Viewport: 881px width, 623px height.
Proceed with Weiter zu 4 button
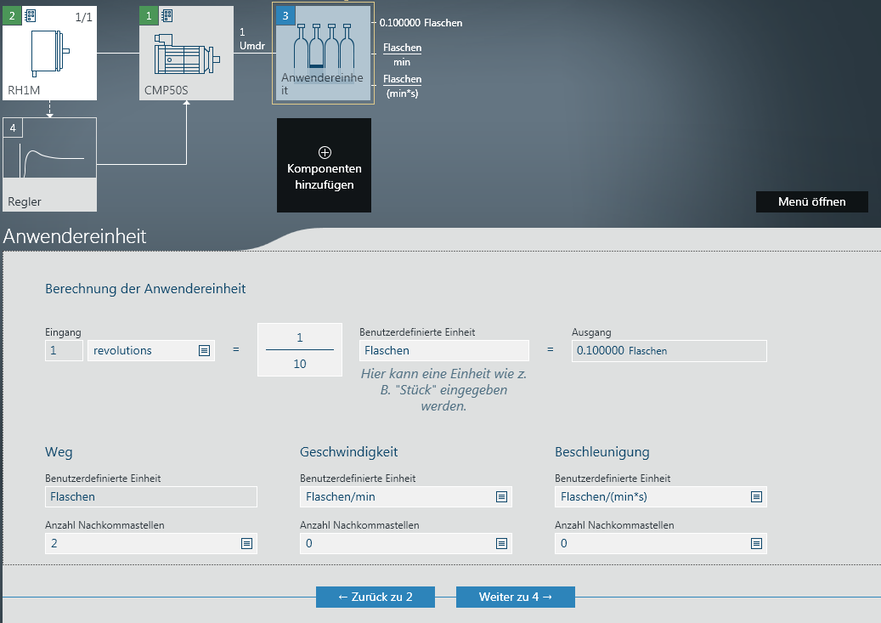(x=515, y=597)
